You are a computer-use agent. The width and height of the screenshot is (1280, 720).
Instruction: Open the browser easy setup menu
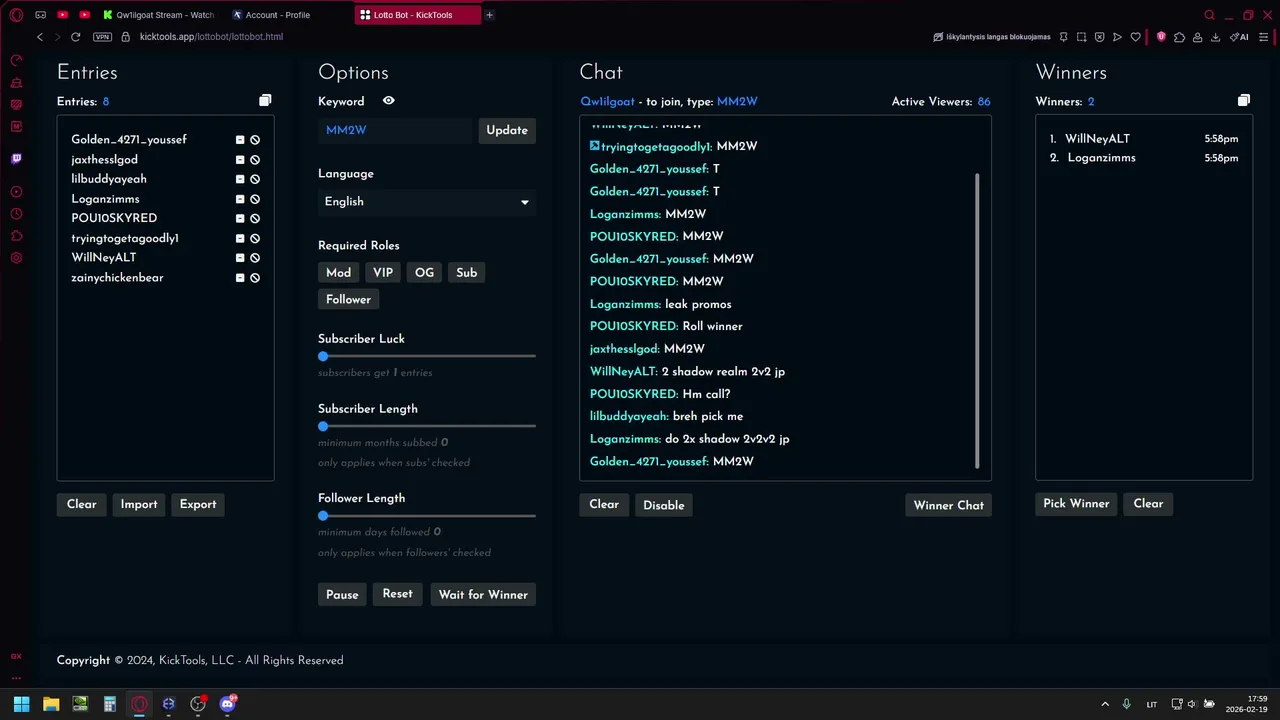(1263, 37)
